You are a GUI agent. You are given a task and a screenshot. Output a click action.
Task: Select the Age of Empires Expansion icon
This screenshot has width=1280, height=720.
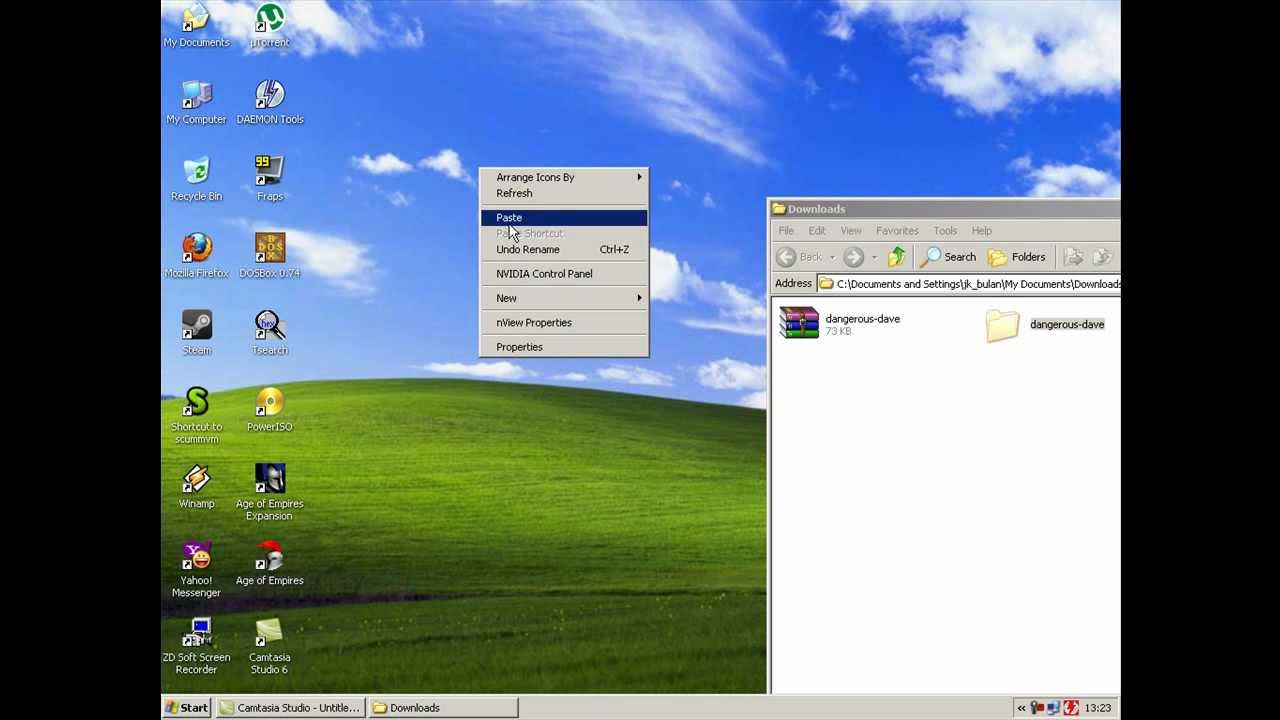[269, 493]
